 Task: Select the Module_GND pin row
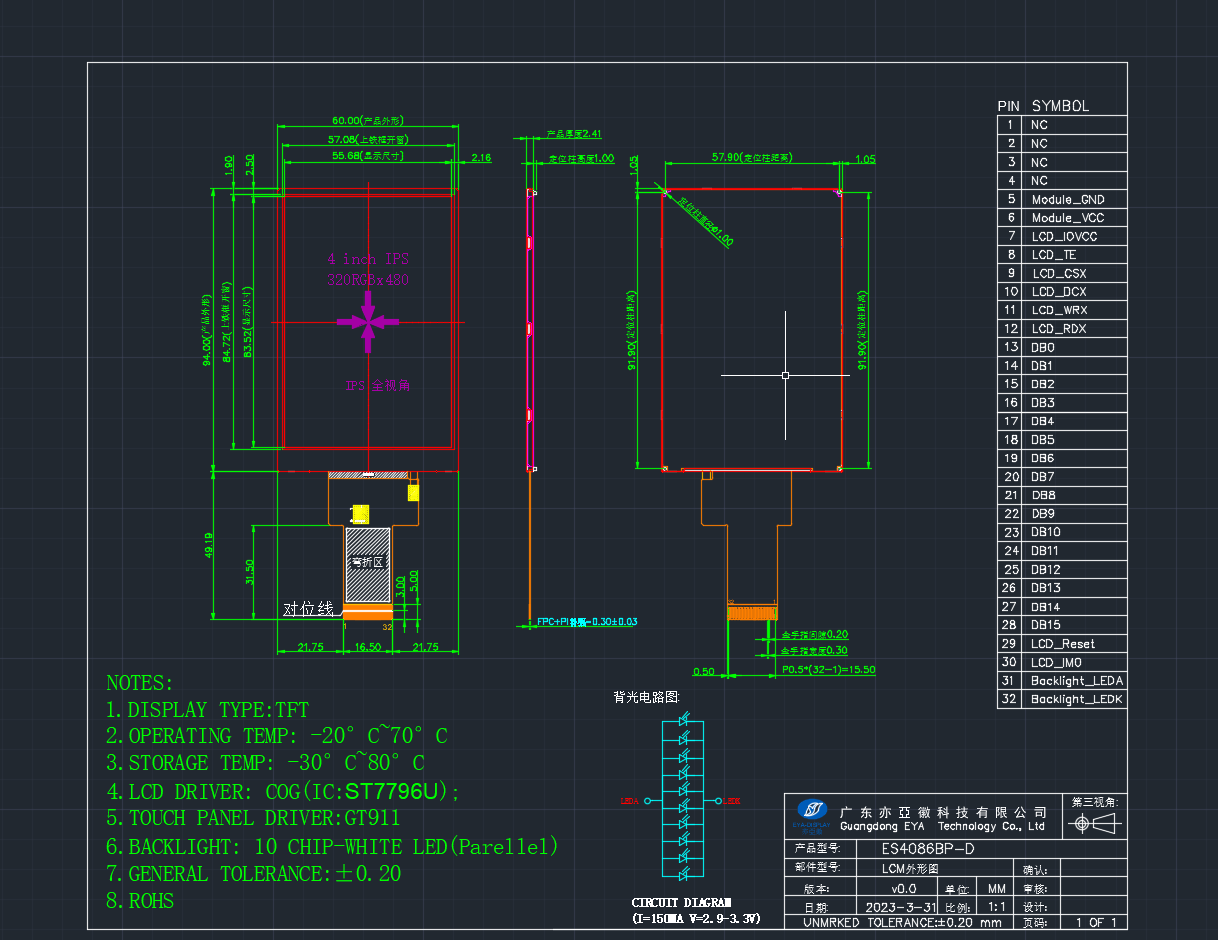coord(1062,199)
